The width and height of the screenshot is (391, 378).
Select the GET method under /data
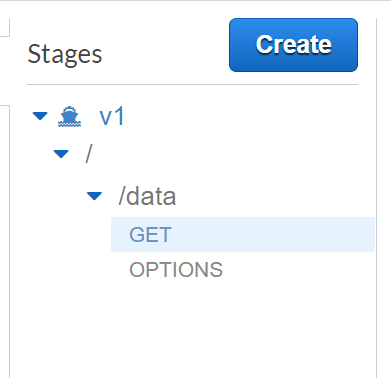click(150, 235)
